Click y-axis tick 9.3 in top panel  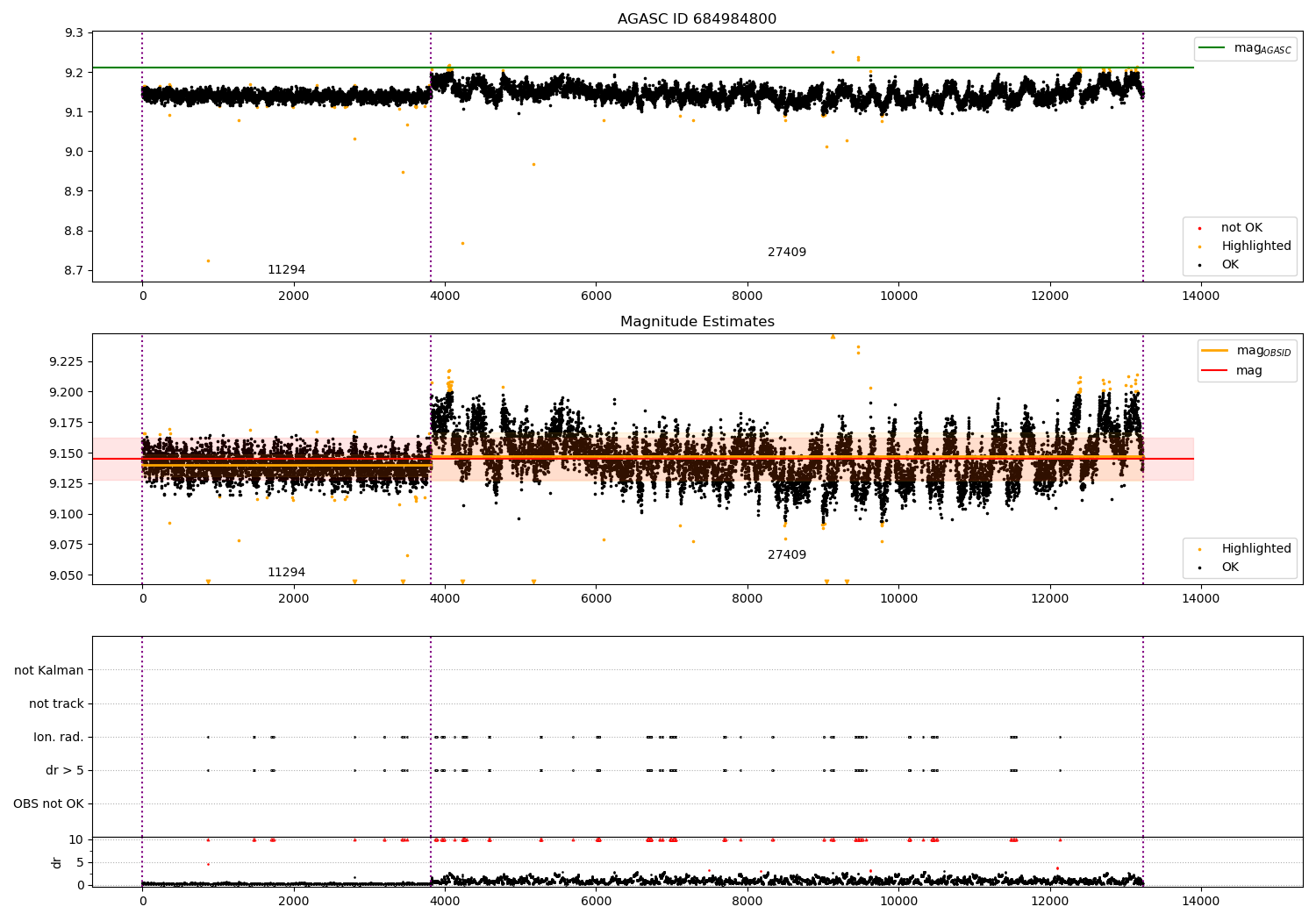[75, 33]
